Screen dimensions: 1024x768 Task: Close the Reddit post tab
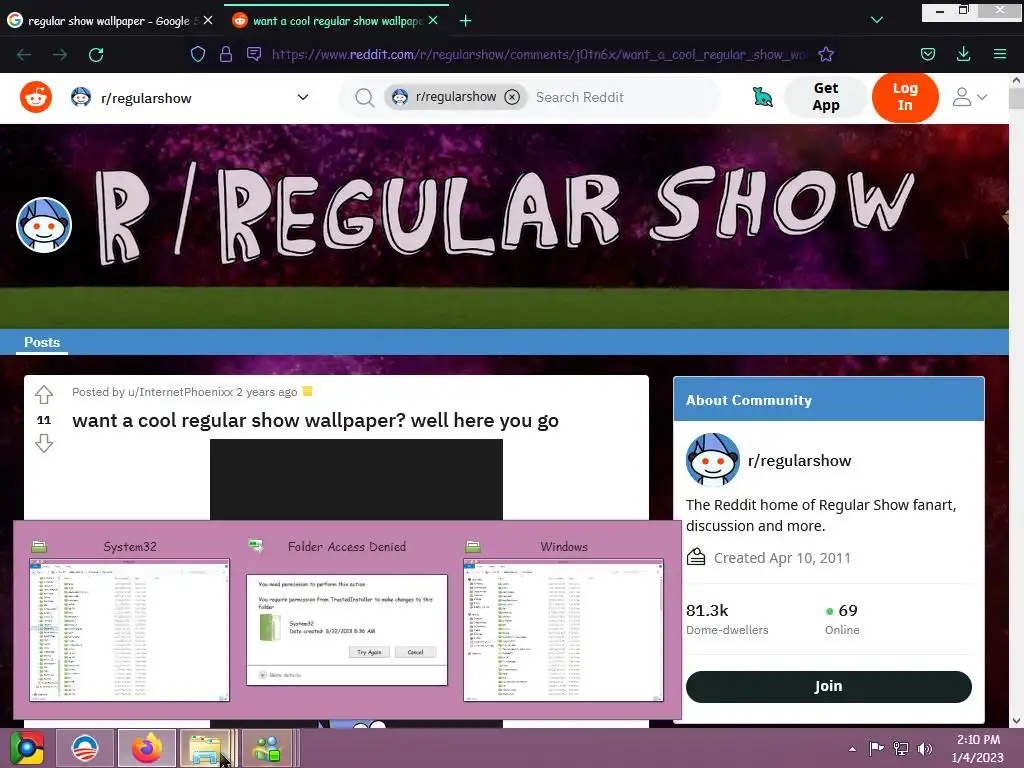tap(433, 20)
